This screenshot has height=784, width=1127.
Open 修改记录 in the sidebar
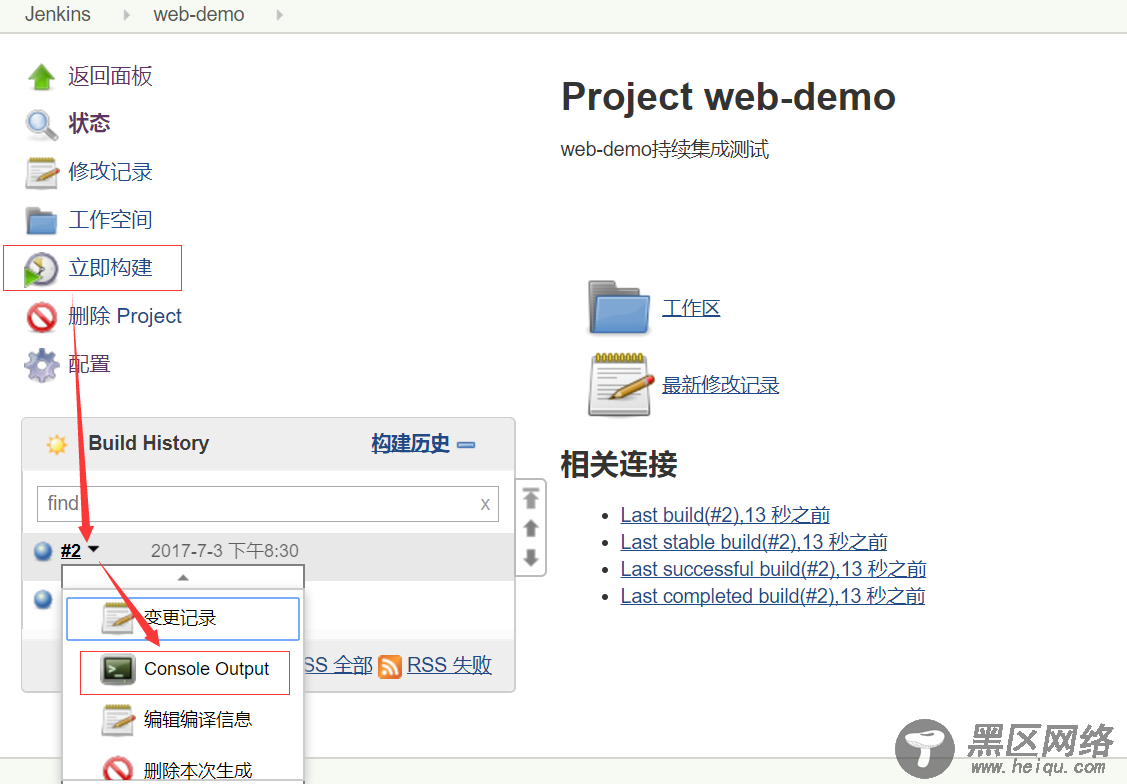pyautogui.click(x=110, y=172)
